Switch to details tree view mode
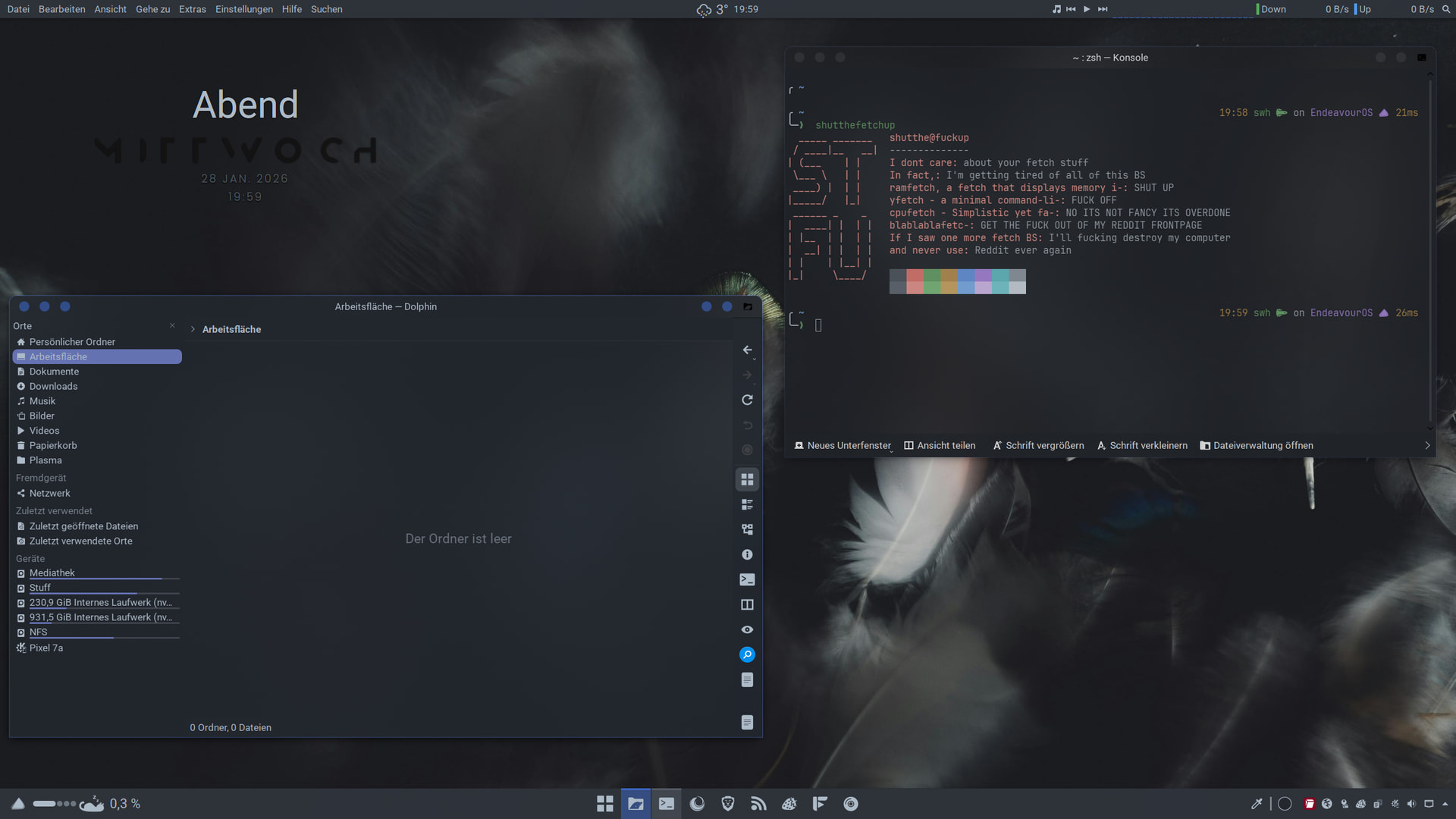The height and width of the screenshot is (819, 1456). click(x=747, y=529)
